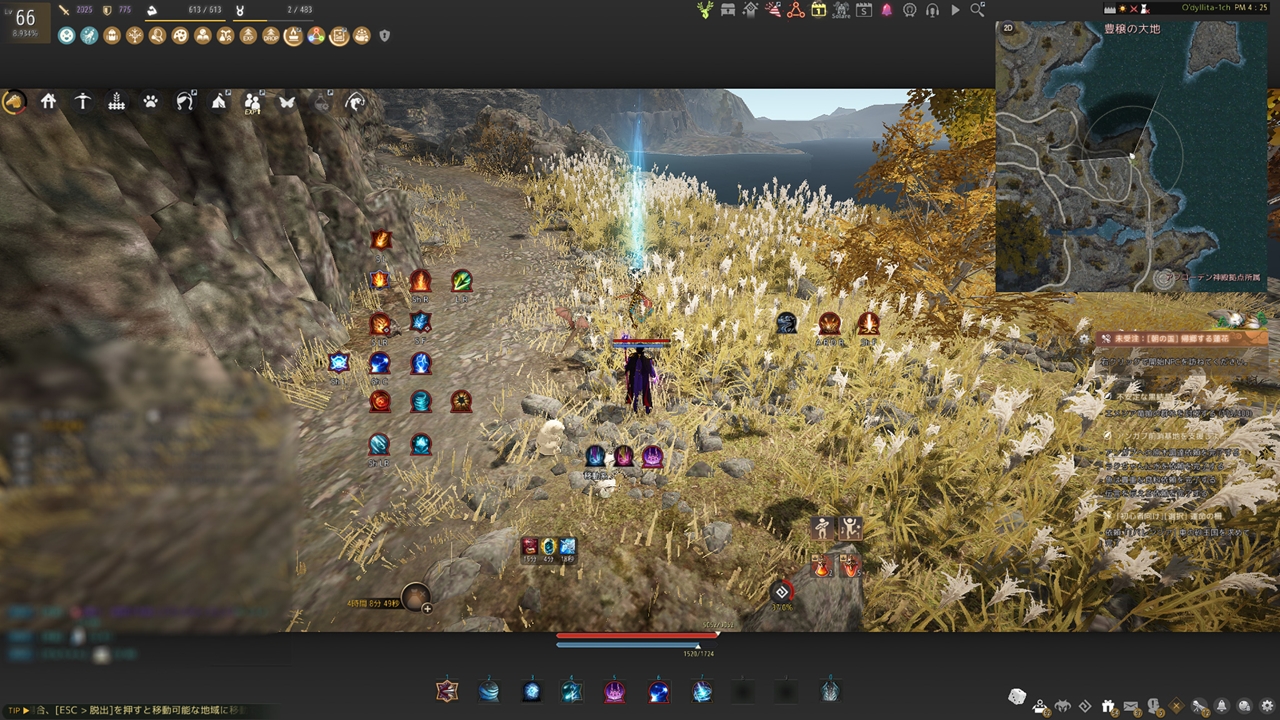The height and width of the screenshot is (720, 1280).
Task: Click the level 66 character panel
Action: pos(25,21)
